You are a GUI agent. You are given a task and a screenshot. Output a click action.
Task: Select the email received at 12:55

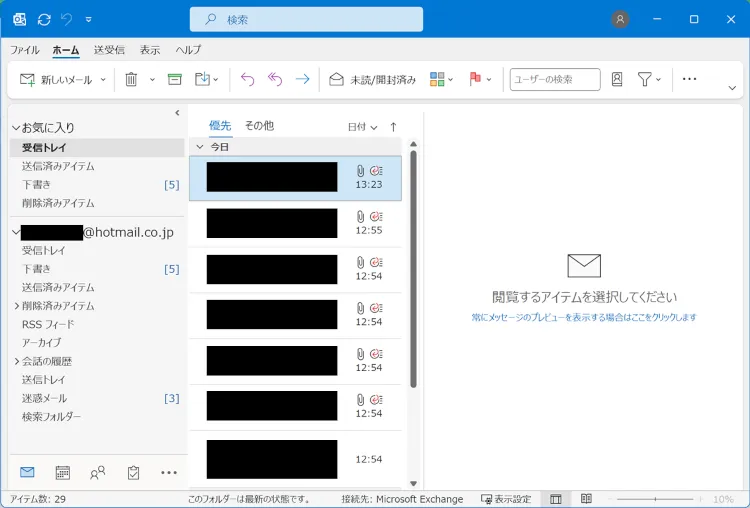(x=295, y=224)
